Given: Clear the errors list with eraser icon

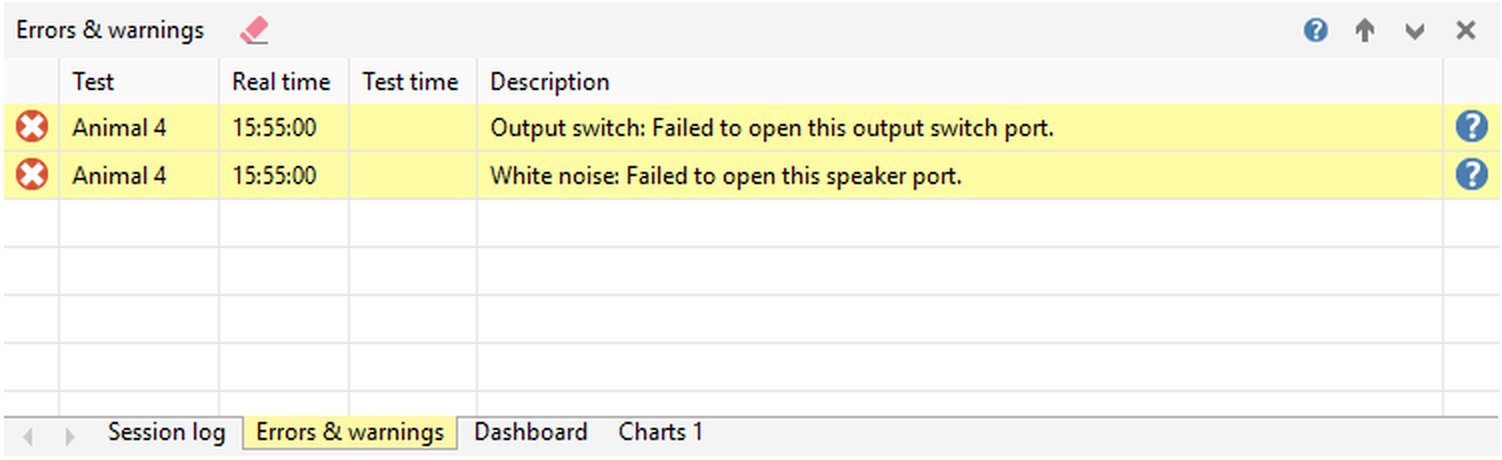Looking at the screenshot, I should tap(255, 31).
